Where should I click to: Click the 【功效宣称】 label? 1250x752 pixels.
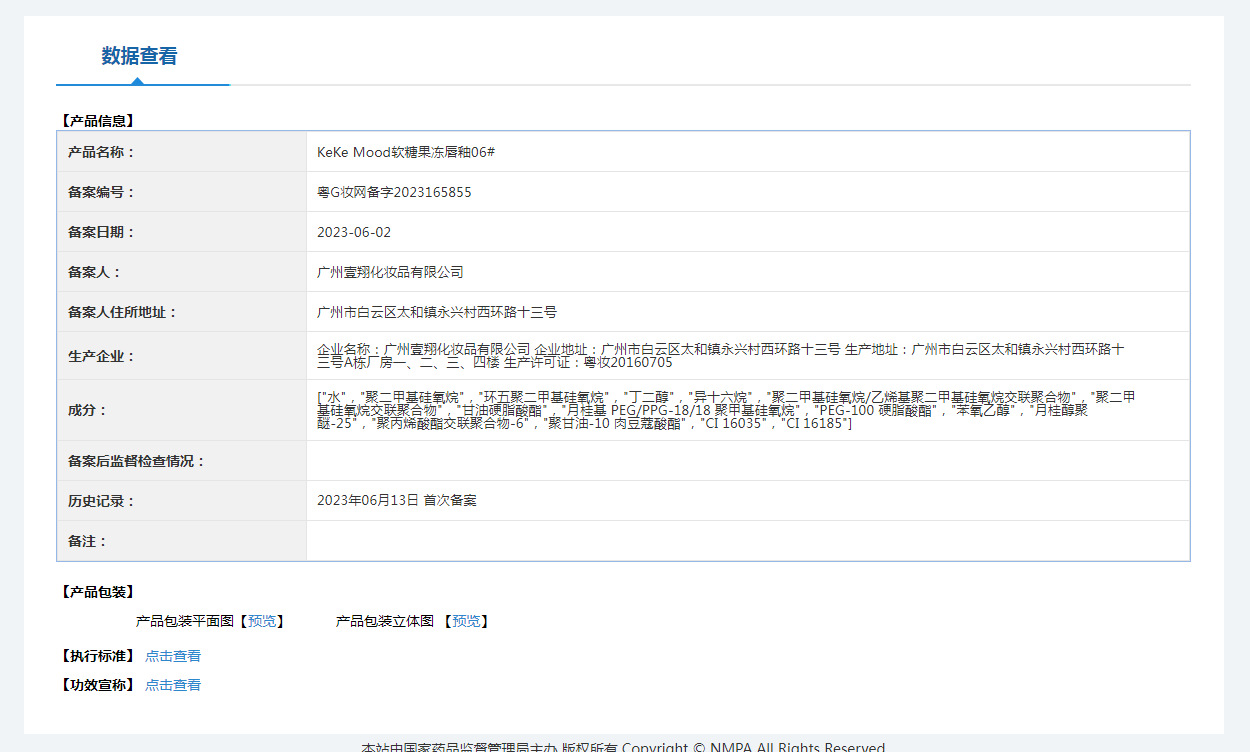(x=98, y=686)
